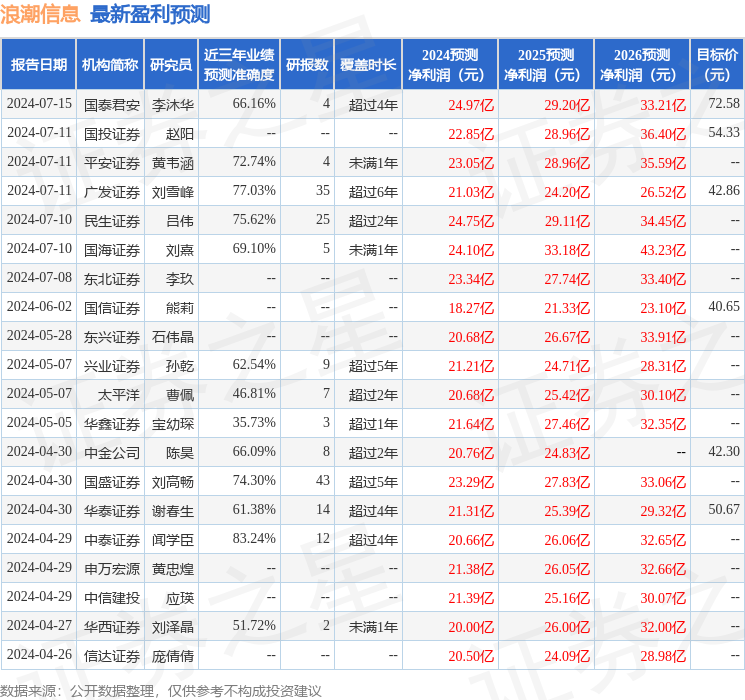Select the 中信建投 institution cell

(x=112, y=598)
